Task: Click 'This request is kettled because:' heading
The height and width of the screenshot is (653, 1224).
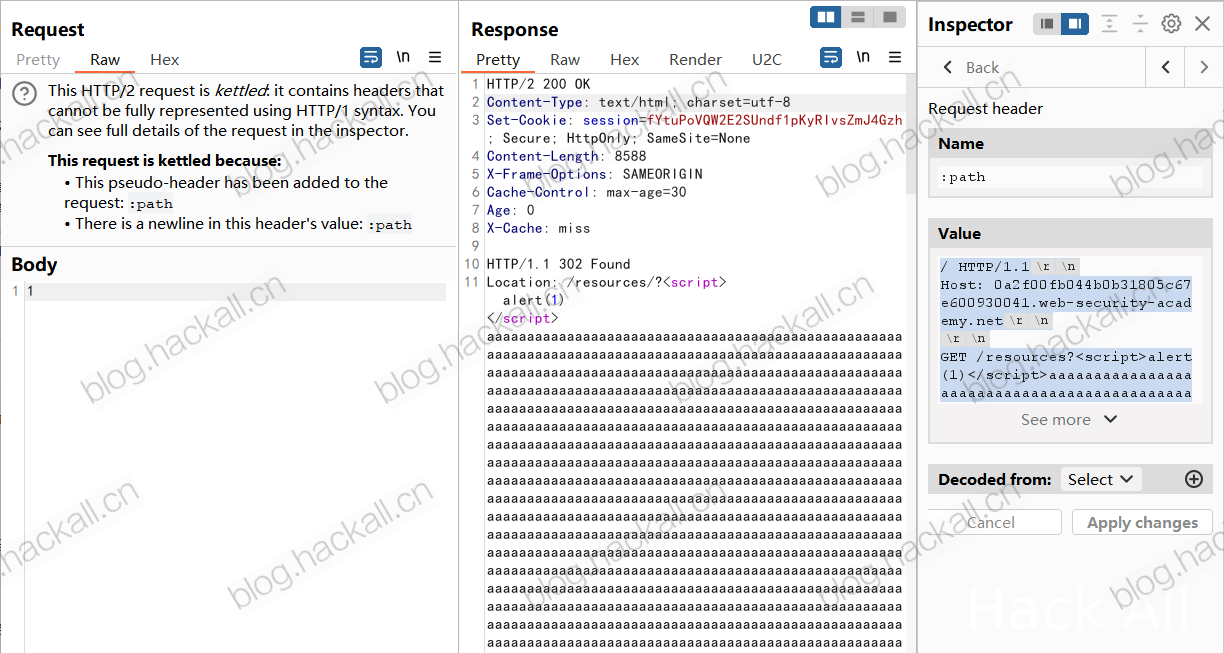Action: [x=165, y=161]
